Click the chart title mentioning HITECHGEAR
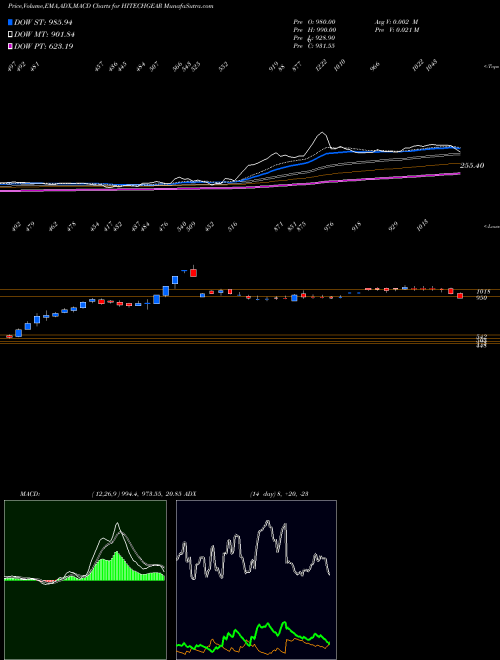 tap(110, 6)
